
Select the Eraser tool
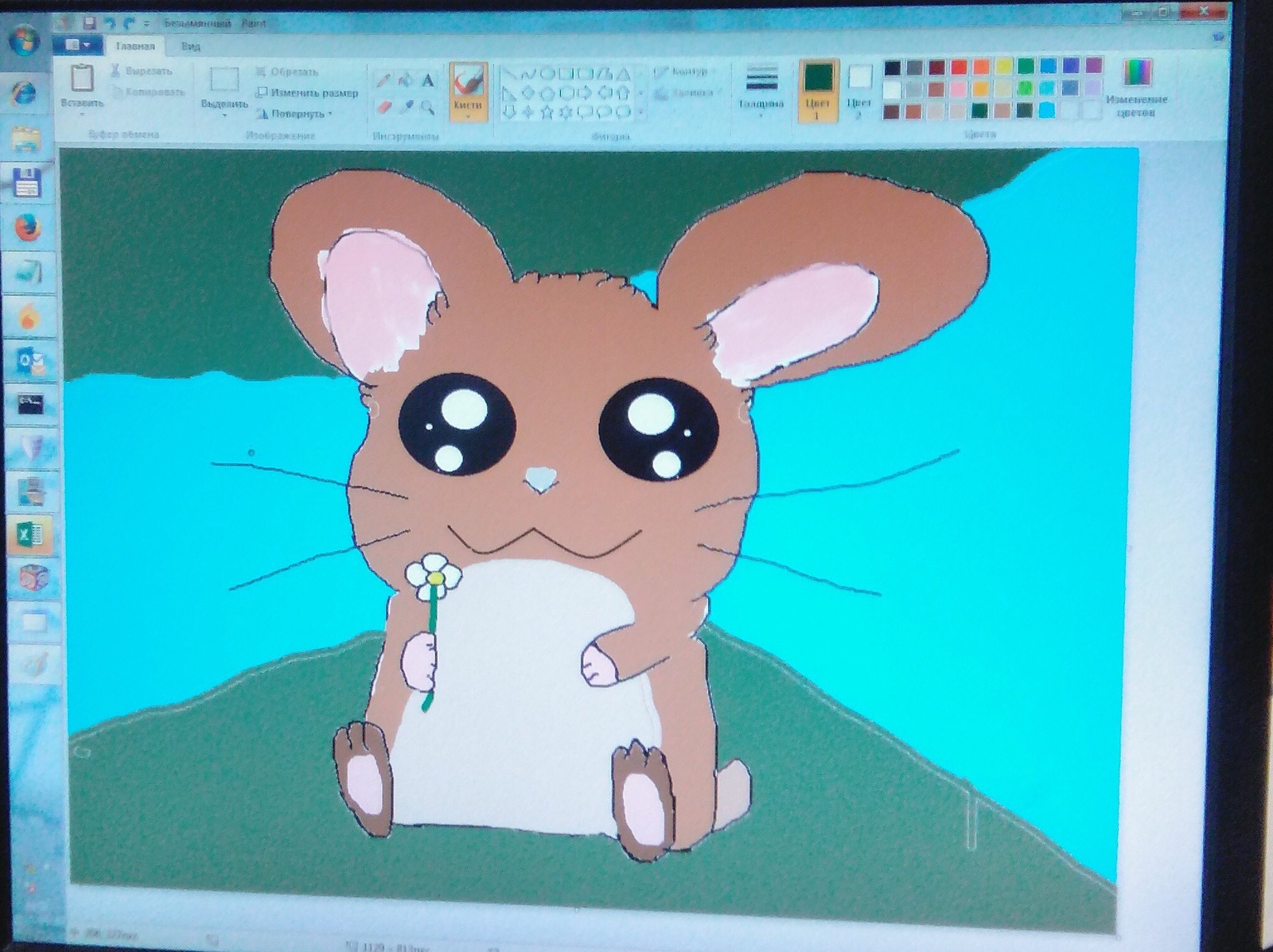coord(384,107)
